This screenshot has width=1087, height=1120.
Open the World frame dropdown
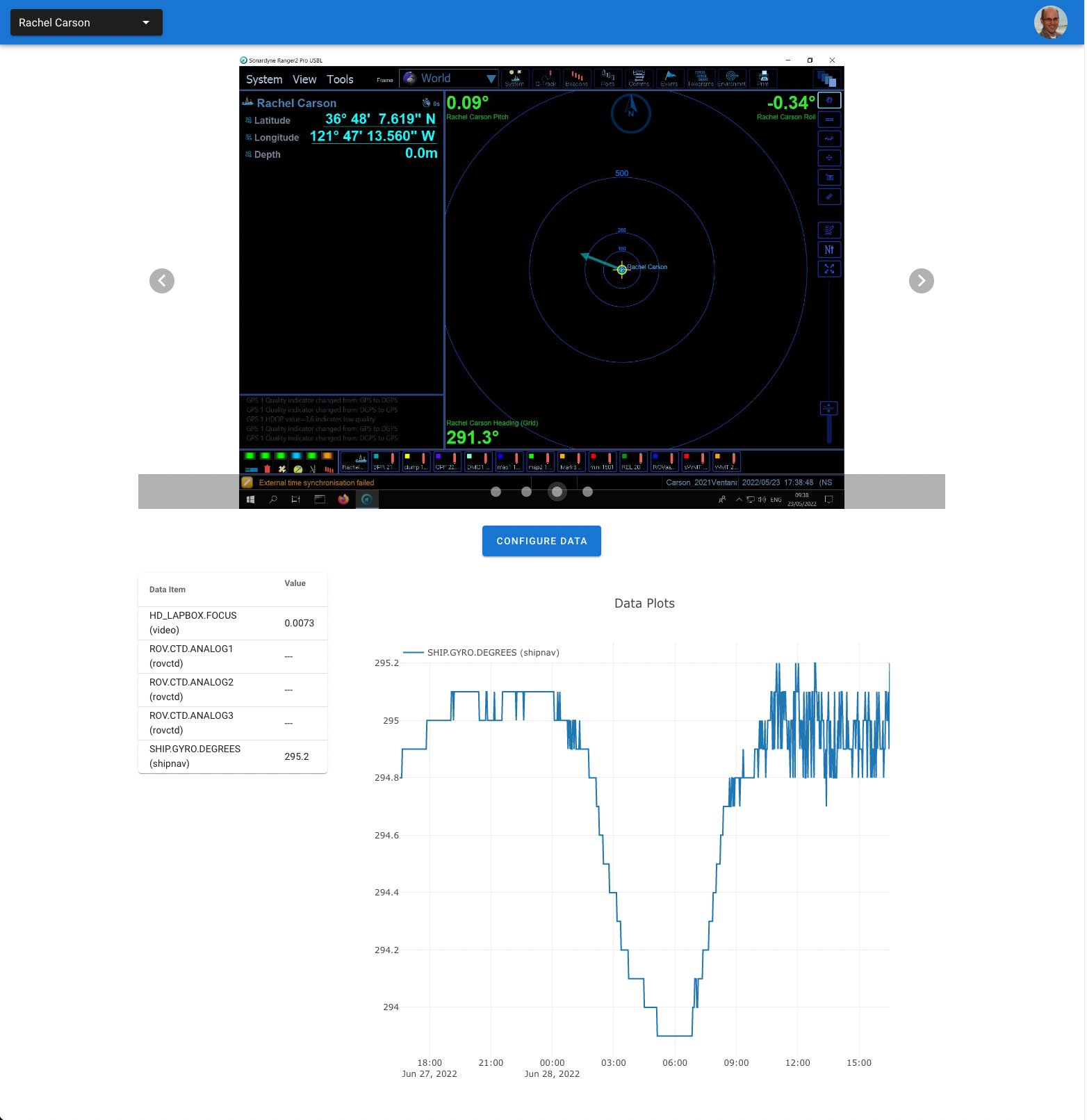449,79
